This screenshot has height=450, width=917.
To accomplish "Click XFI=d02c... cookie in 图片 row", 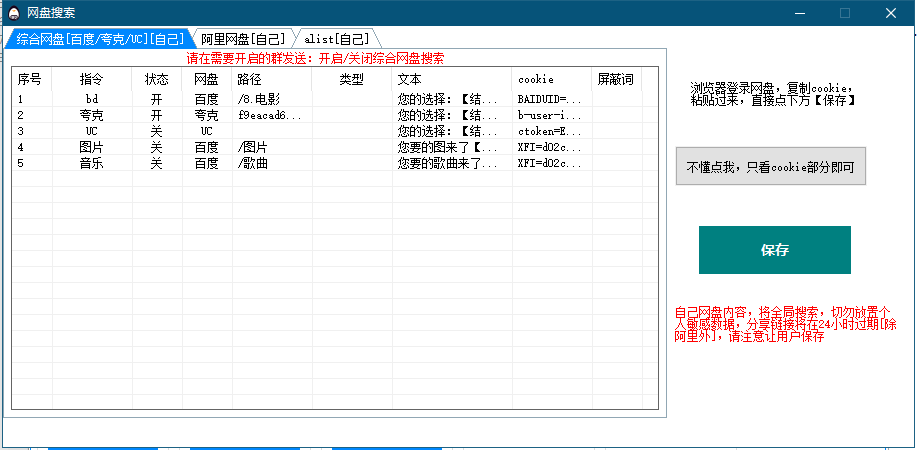I will [x=552, y=147].
